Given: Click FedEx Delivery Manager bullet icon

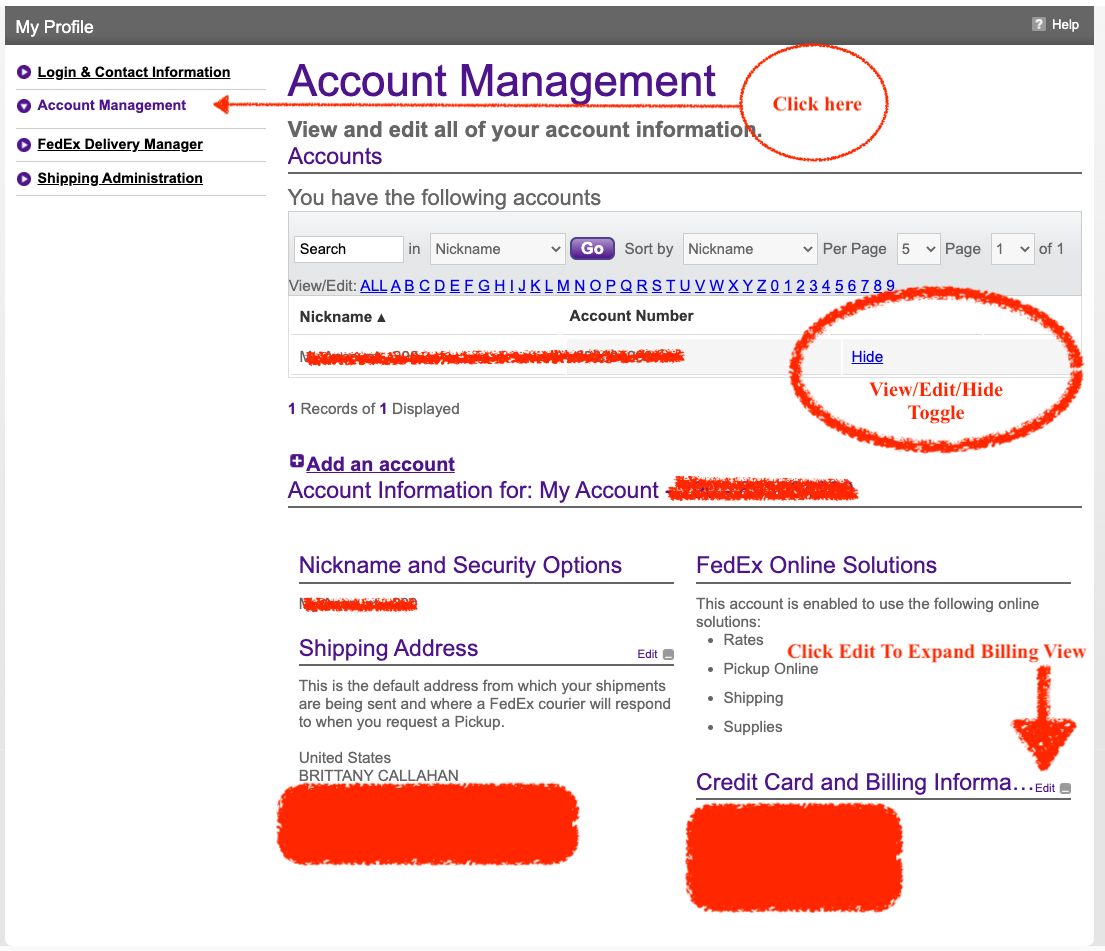Looking at the screenshot, I should point(24,145).
